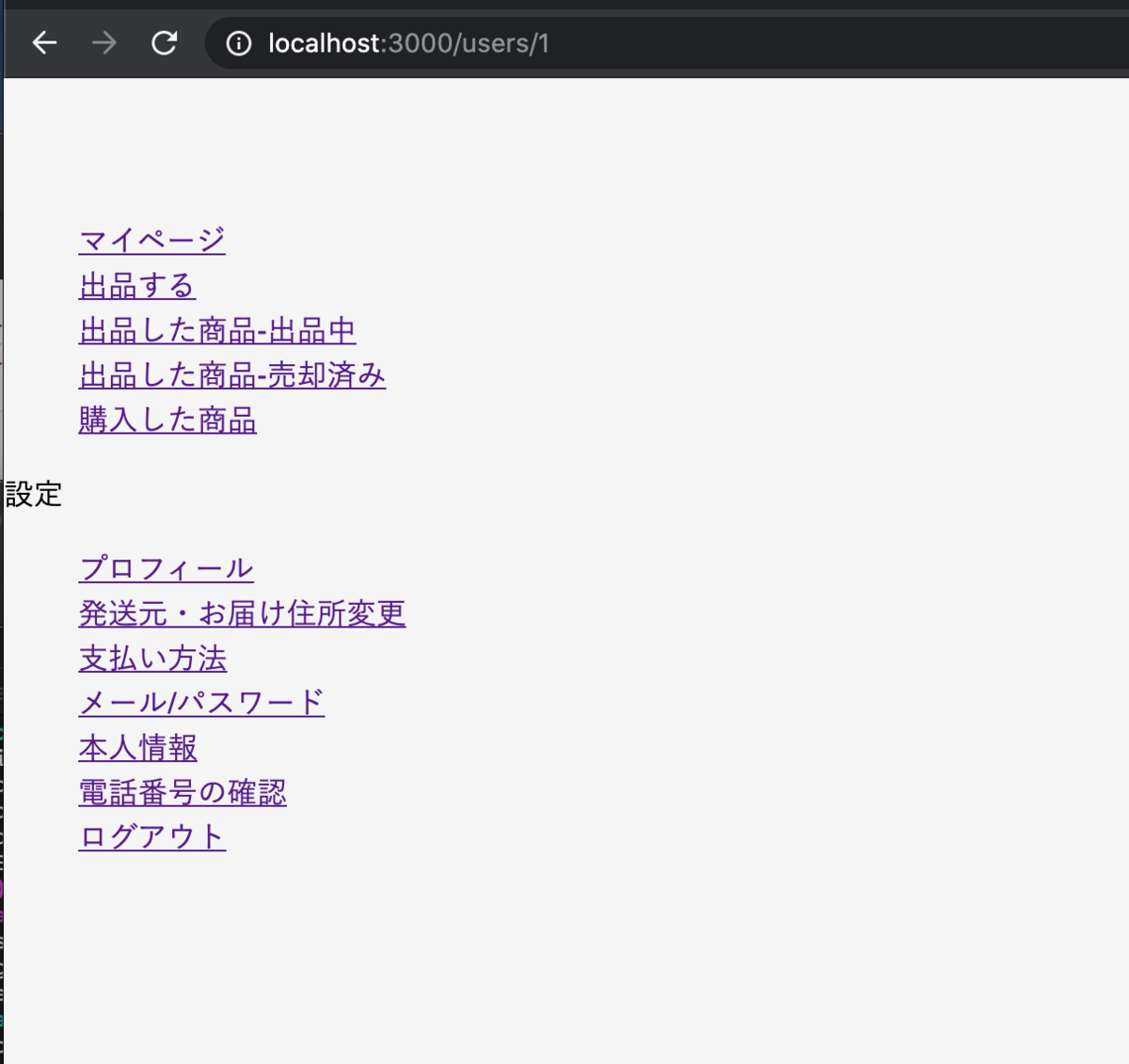Open the 出品する link
The height and width of the screenshot is (1064, 1129).
(137, 285)
